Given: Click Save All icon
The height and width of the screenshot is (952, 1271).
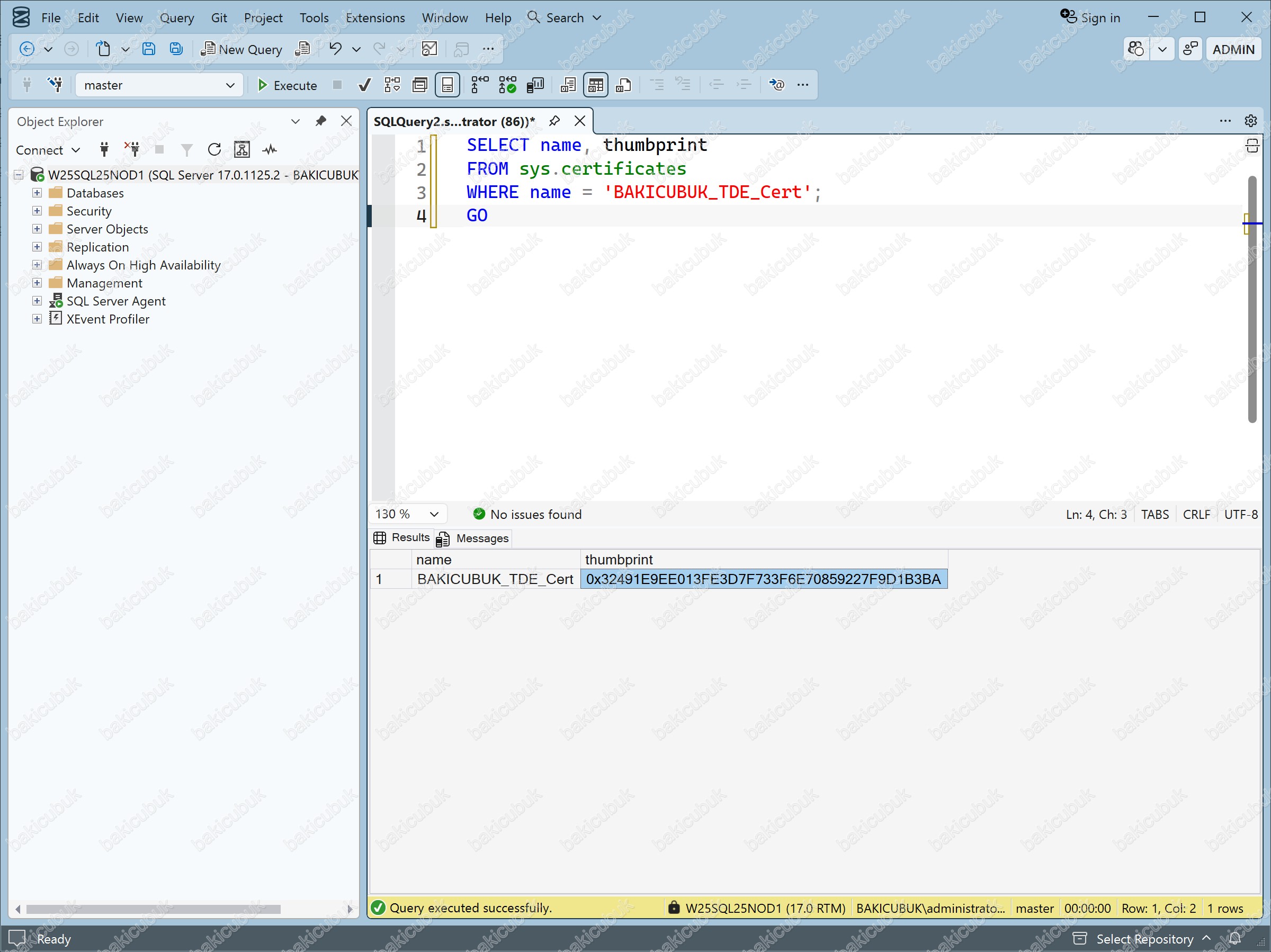Looking at the screenshot, I should (x=176, y=49).
